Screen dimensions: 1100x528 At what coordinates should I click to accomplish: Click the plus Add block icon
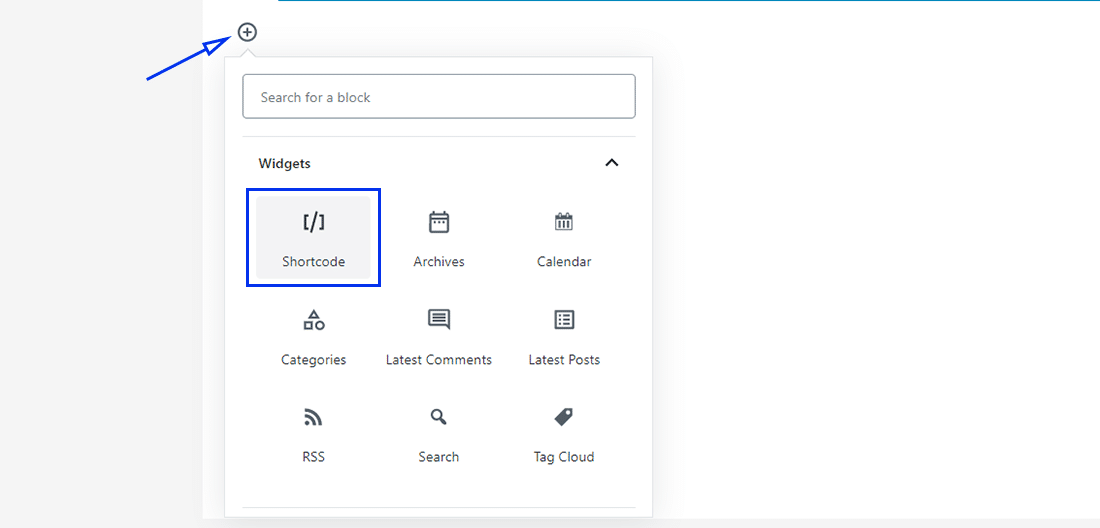click(x=247, y=32)
